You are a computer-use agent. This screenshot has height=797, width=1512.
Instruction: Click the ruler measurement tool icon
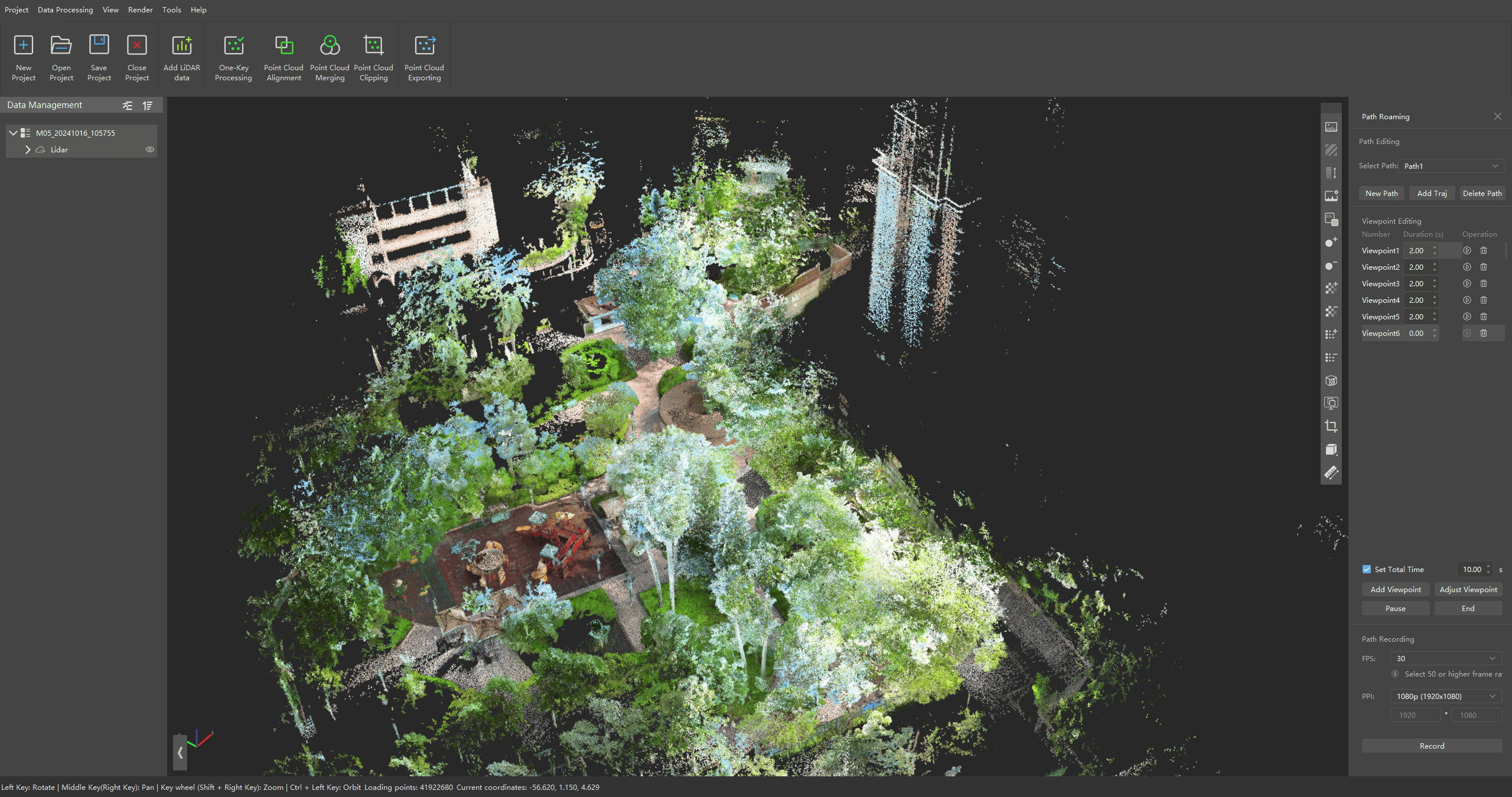click(x=1331, y=472)
